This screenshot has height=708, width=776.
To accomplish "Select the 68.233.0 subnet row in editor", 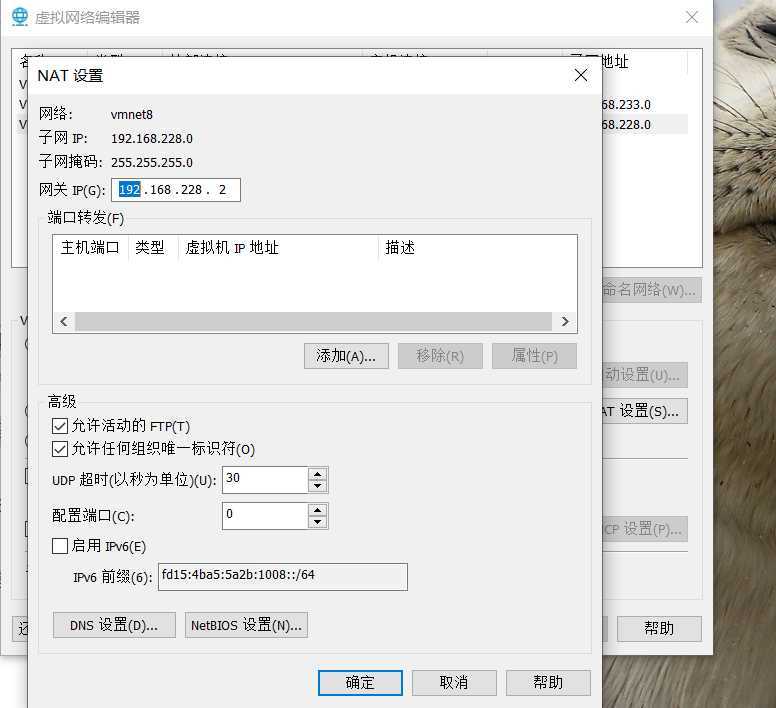I will 645,105.
